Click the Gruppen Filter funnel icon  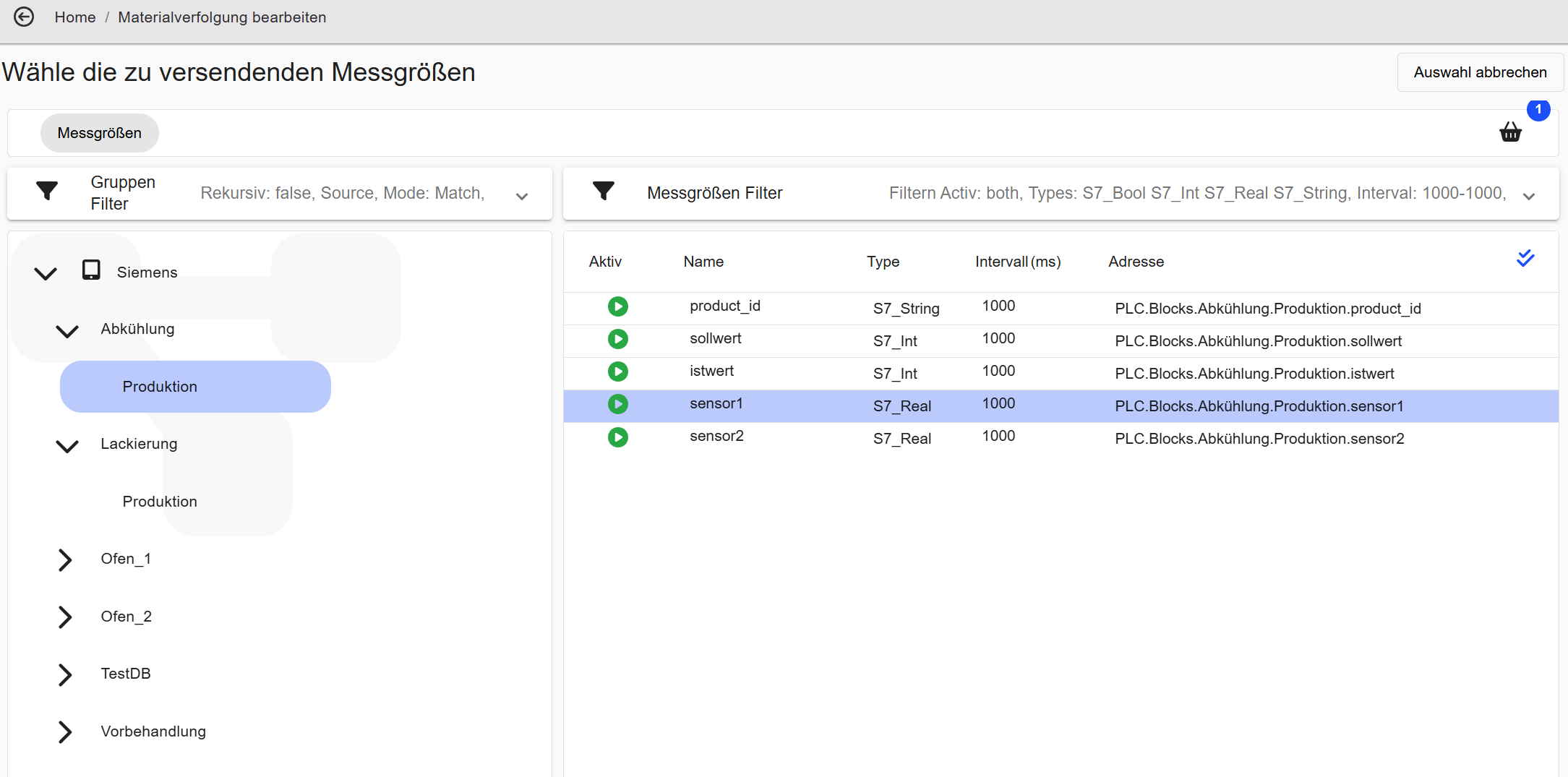[x=47, y=191]
